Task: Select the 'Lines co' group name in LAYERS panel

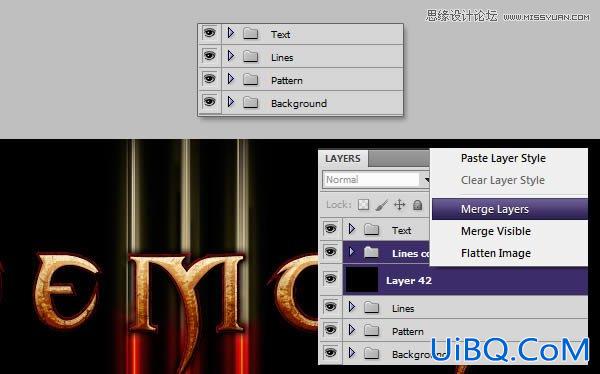Action: click(x=411, y=253)
